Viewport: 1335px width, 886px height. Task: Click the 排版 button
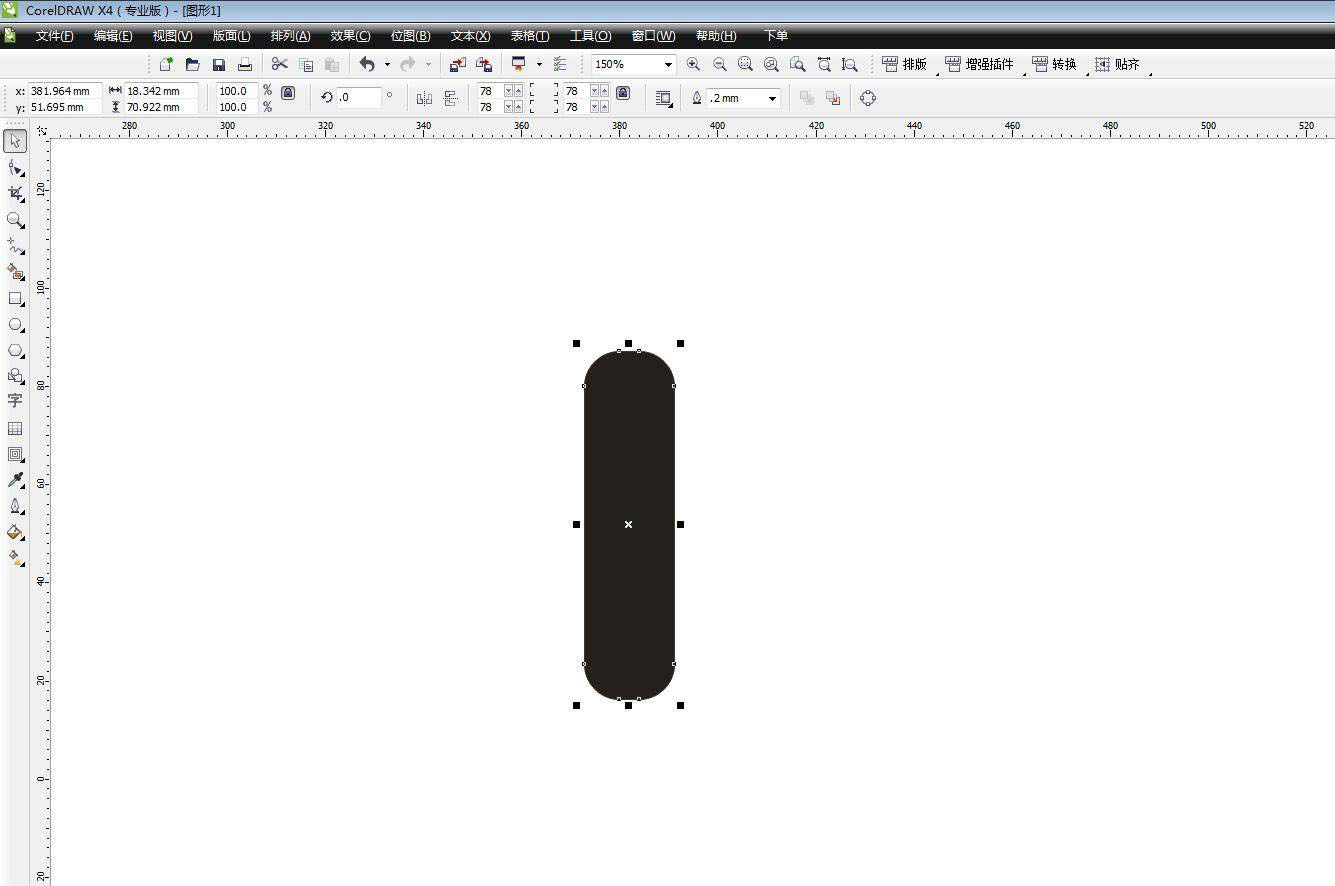pyautogui.click(x=905, y=64)
